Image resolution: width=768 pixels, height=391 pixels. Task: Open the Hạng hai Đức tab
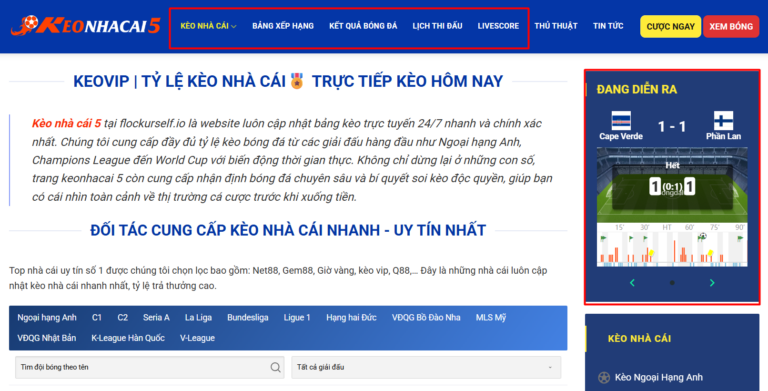351,318
